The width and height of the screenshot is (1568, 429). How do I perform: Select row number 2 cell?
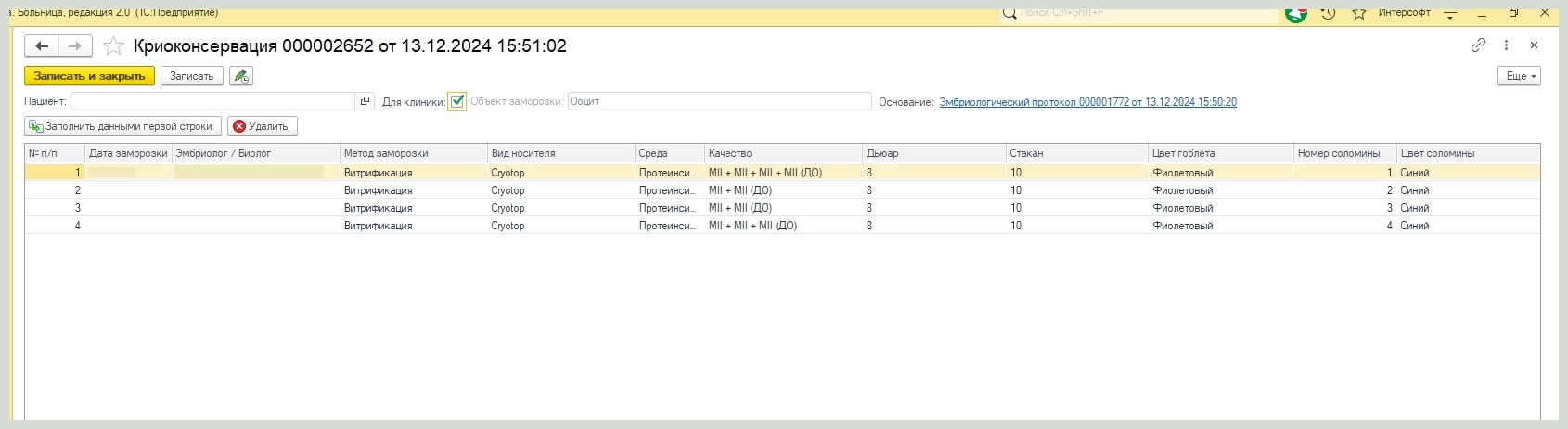click(x=55, y=190)
